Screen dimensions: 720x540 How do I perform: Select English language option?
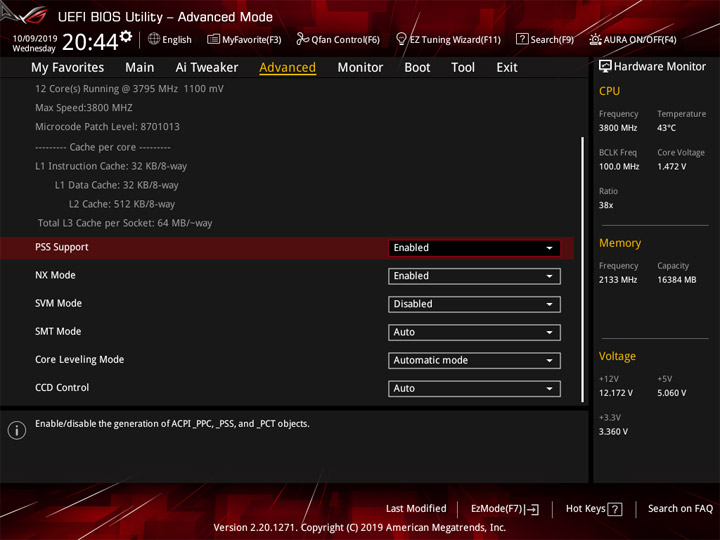(177, 40)
